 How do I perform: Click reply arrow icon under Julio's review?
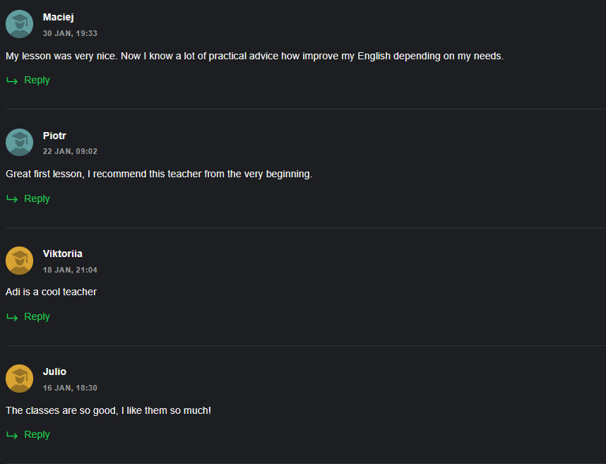click(x=12, y=435)
